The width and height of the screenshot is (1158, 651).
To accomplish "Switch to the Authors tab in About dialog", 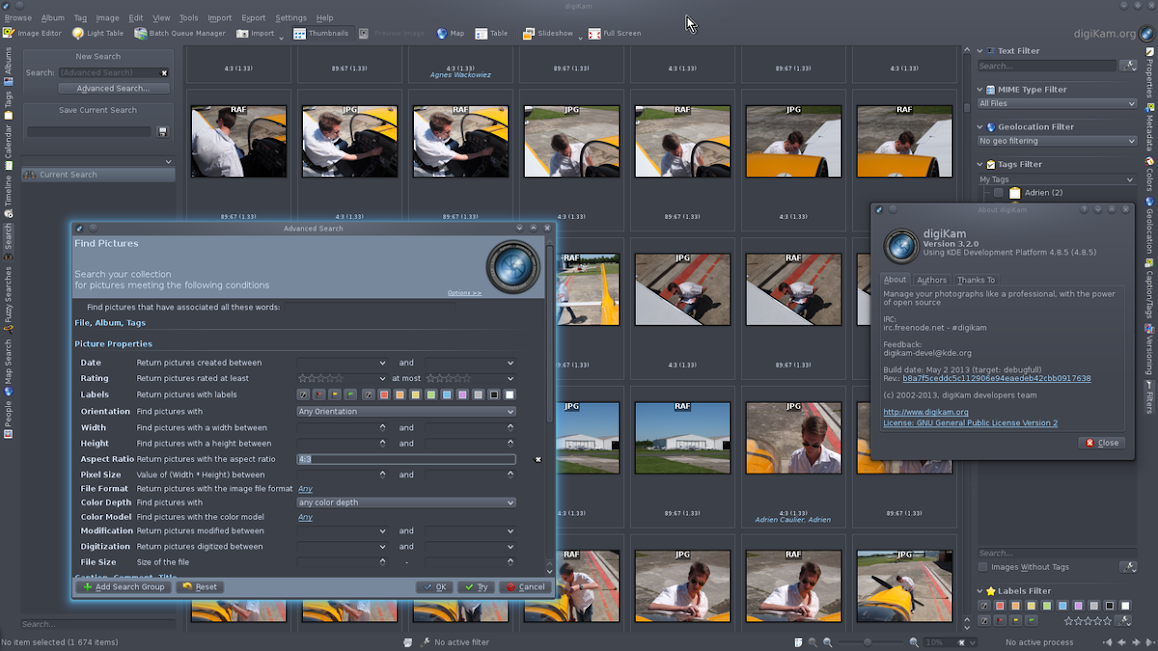I will pyautogui.click(x=931, y=280).
